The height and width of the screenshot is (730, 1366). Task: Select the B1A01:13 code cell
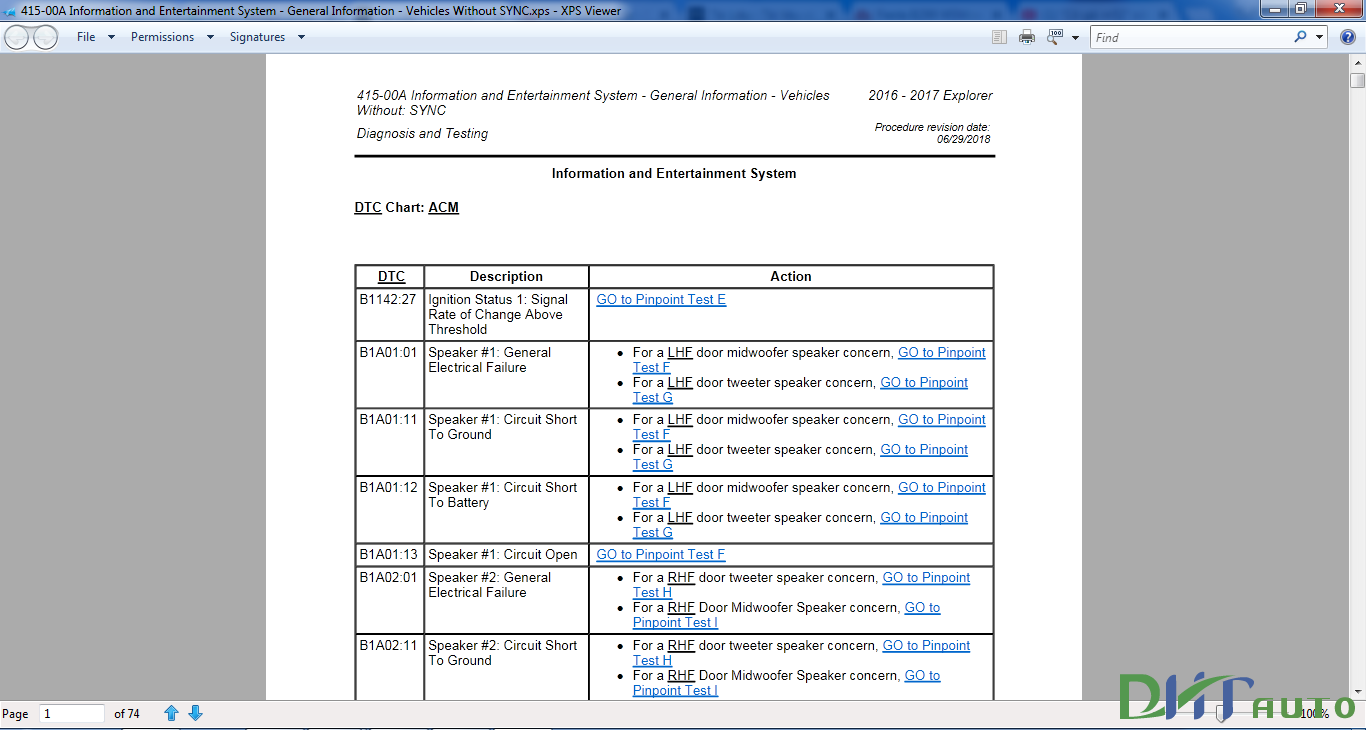pyautogui.click(x=388, y=555)
